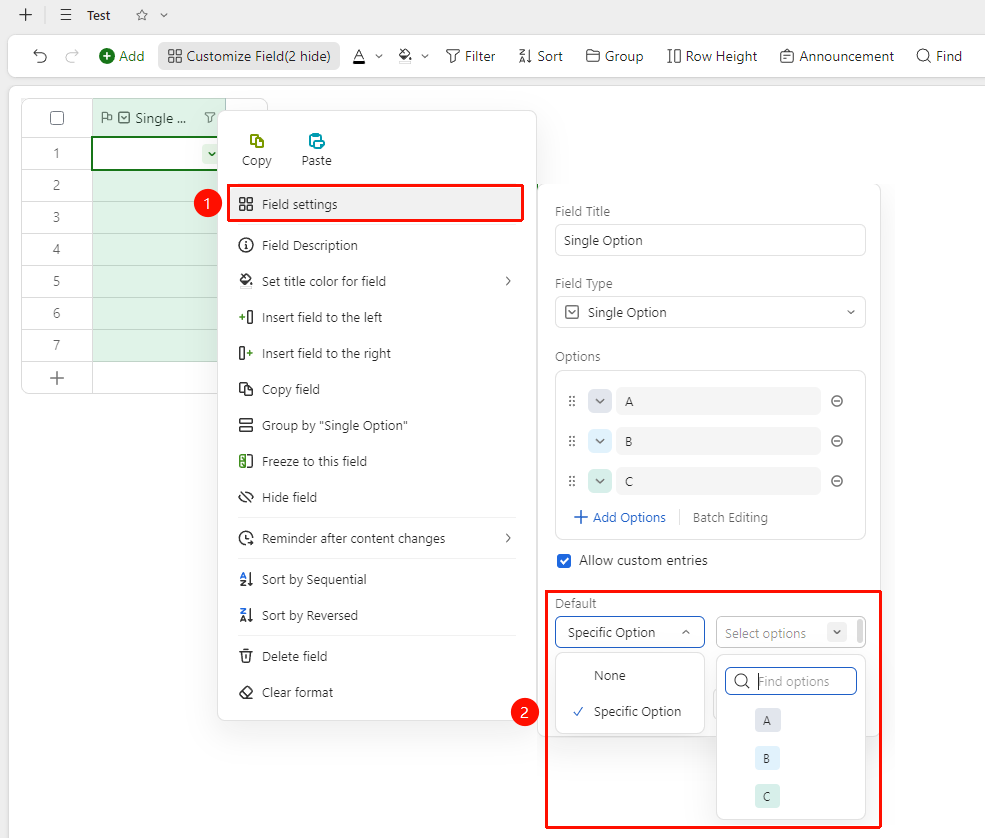This screenshot has width=985, height=838.
Task: Click Batch Editing link
Action: pyautogui.click(x=730, y=518)
